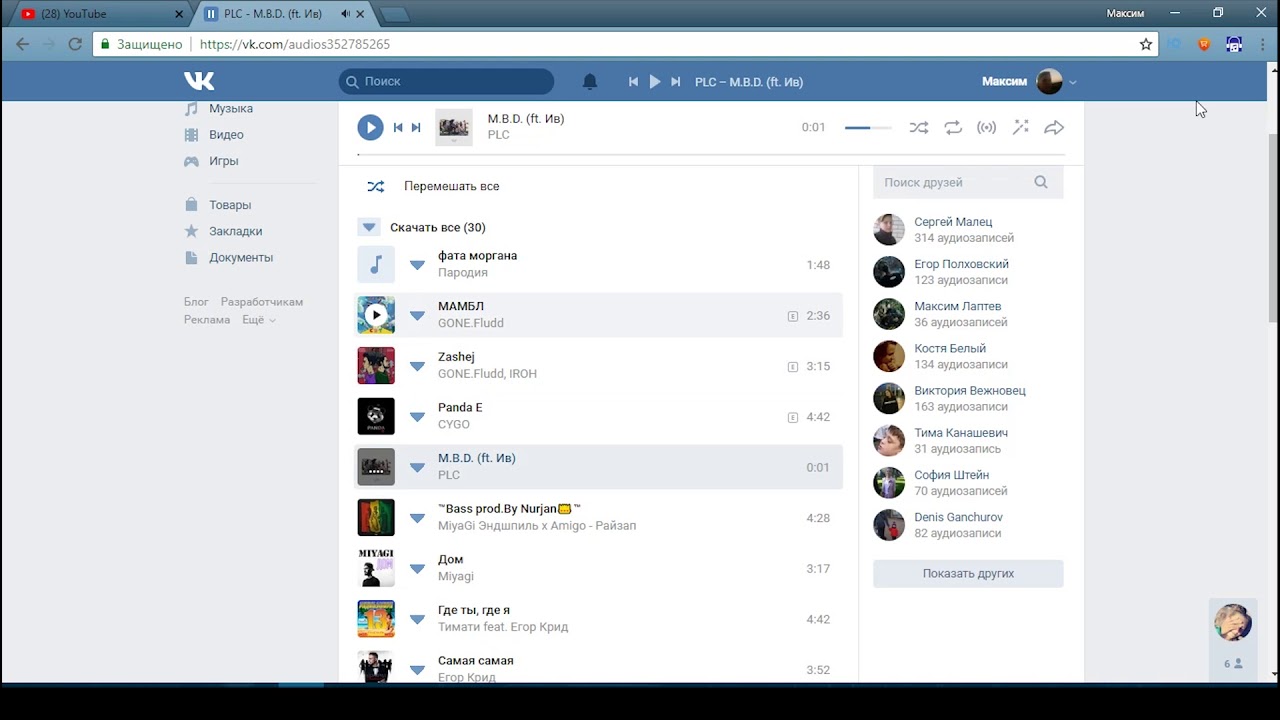This screenshot has height=720, width=1280.
Task: Click Скачать все (30) link
Action: [438, 227]
